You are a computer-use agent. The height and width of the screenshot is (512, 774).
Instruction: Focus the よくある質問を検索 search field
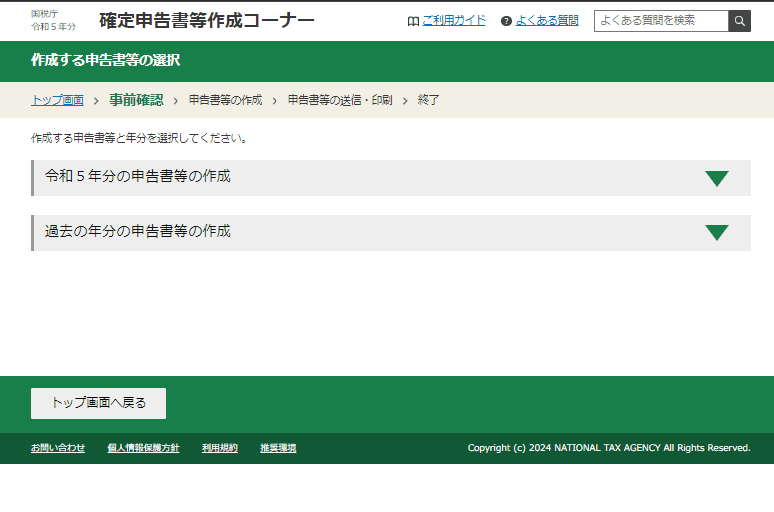pos(661,21)
